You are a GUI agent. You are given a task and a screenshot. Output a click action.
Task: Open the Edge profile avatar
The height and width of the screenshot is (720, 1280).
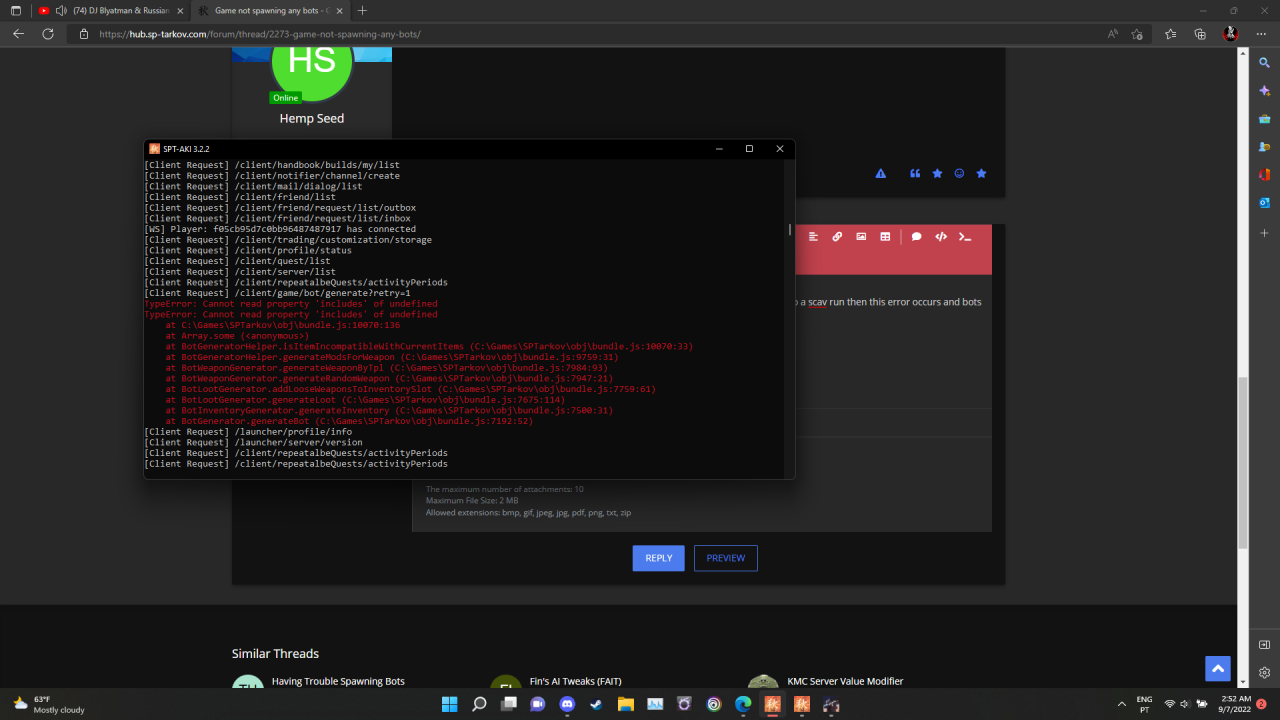[1231, 34]
